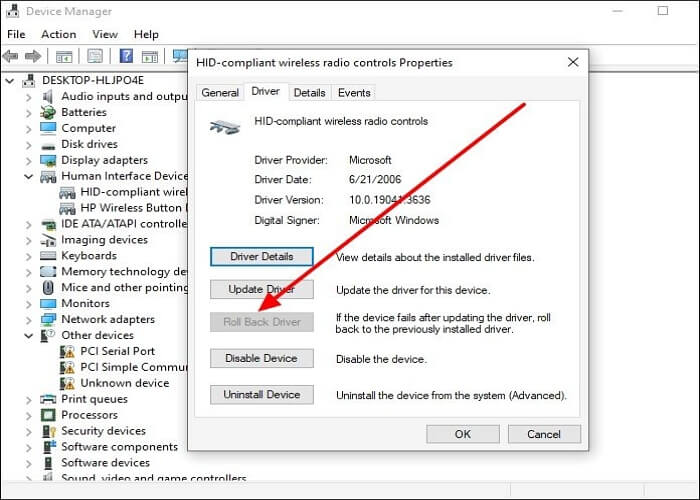
Task: Expand the Display adapters category
Action: [29, 161]
